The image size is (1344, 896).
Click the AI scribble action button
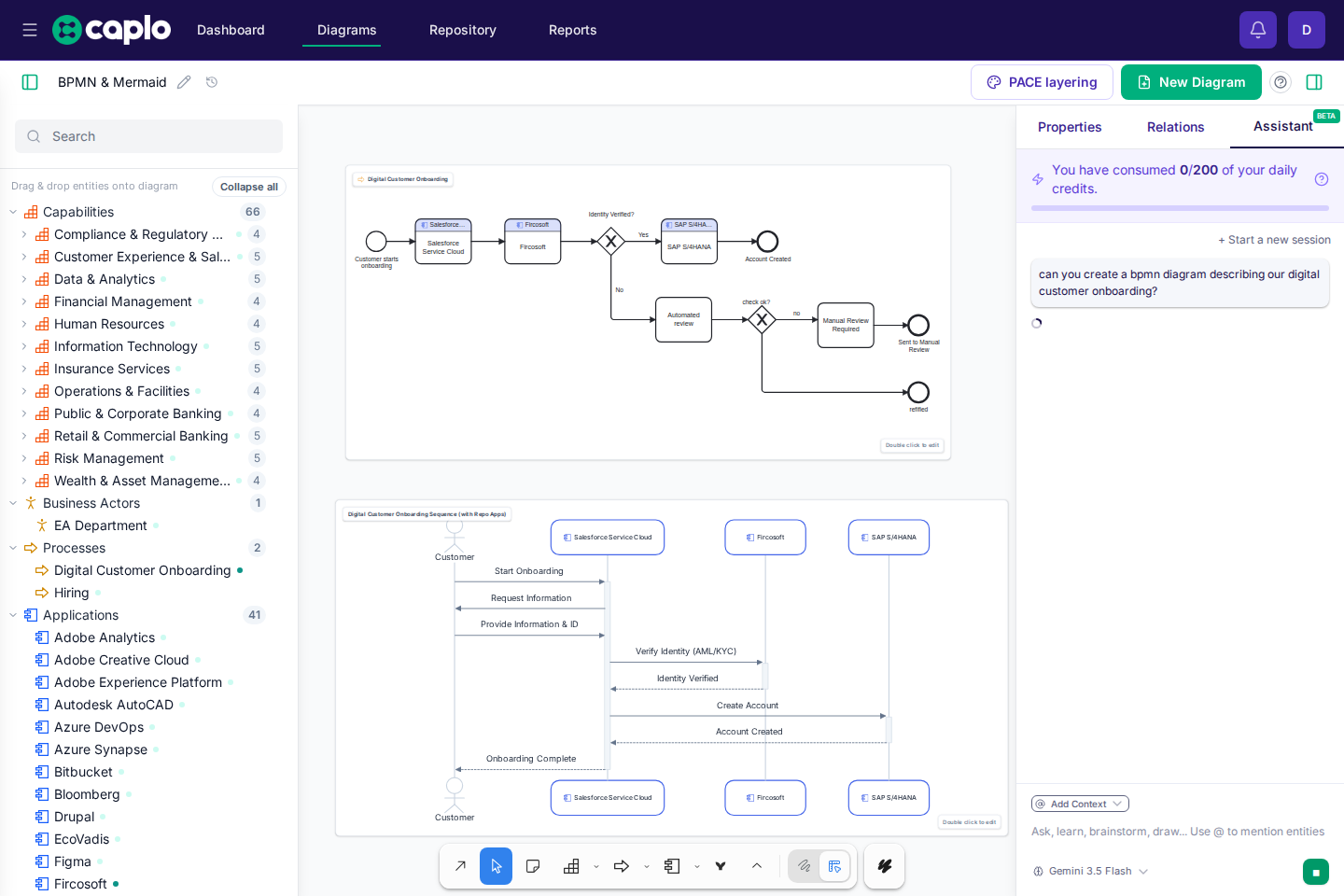coord(885,866)
